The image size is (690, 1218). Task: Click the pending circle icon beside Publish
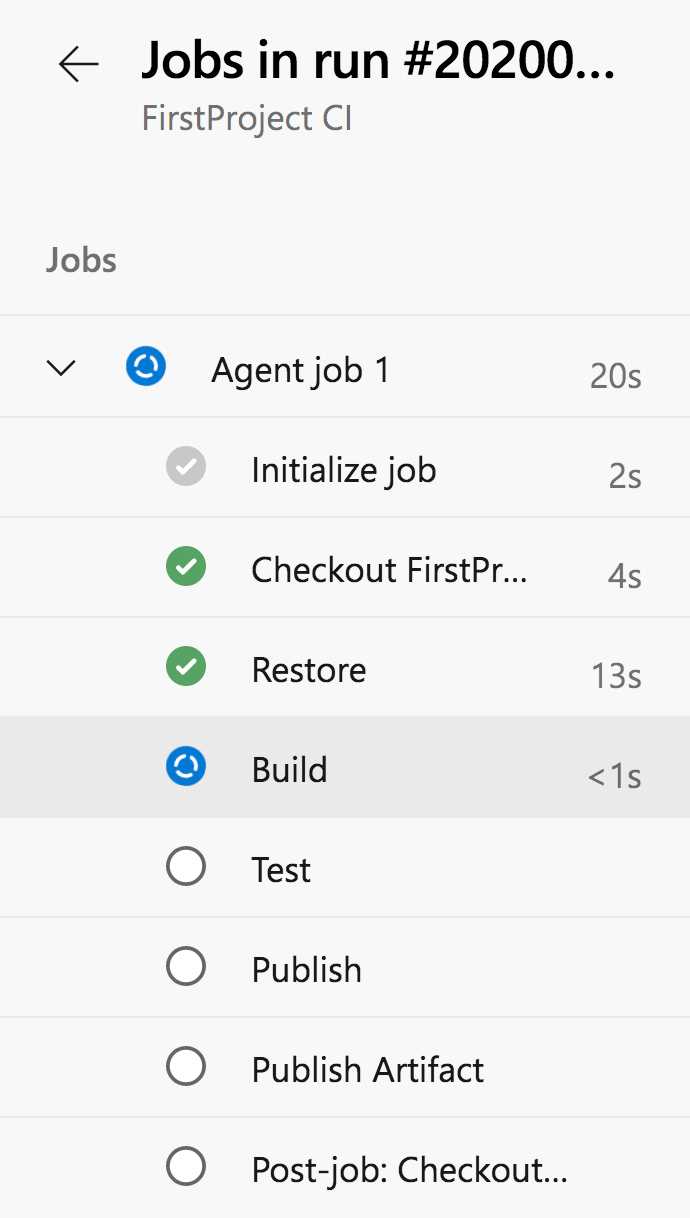click(x=185, y=966)
